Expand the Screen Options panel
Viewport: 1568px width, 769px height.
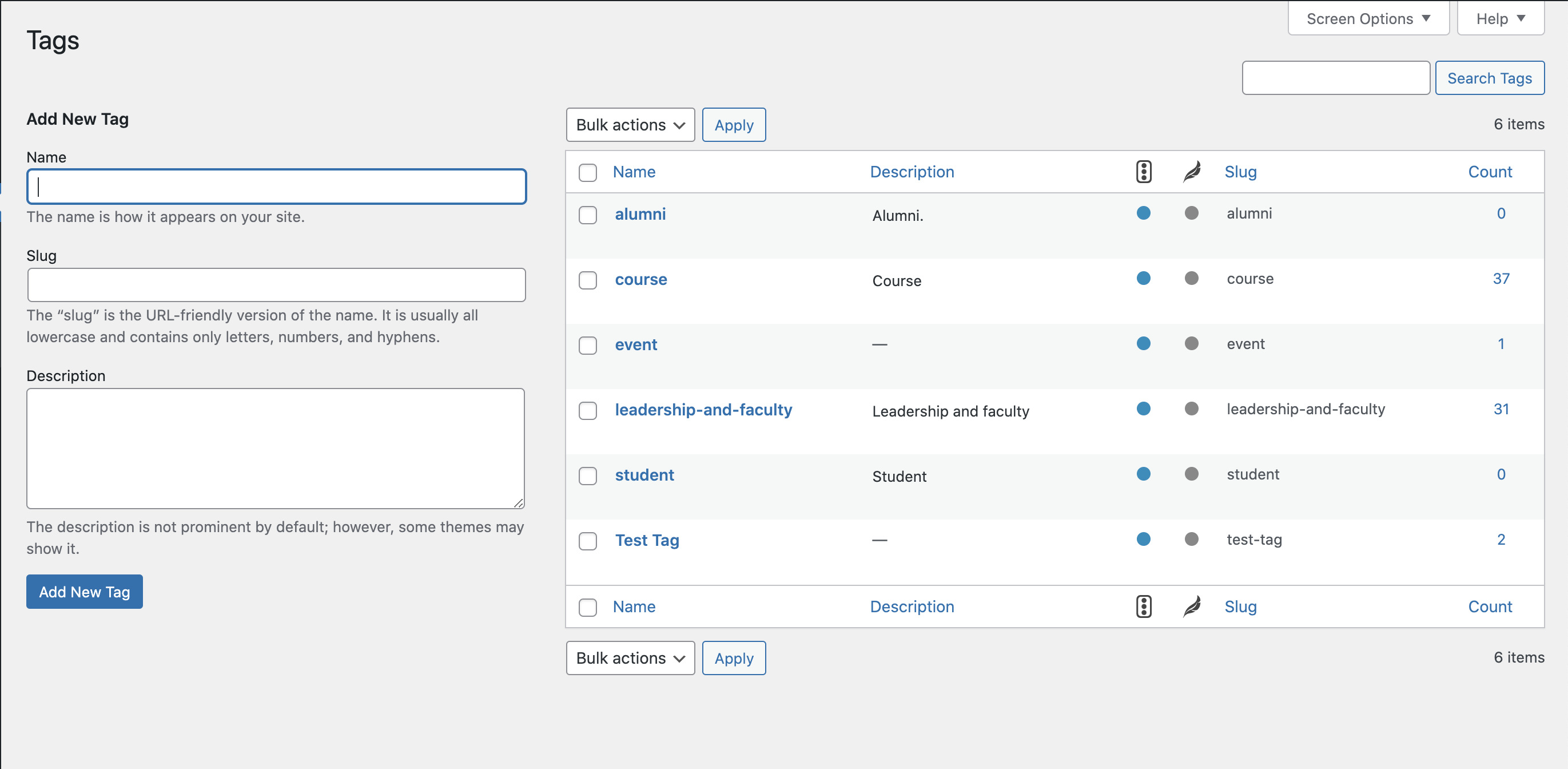(1368, 19)
